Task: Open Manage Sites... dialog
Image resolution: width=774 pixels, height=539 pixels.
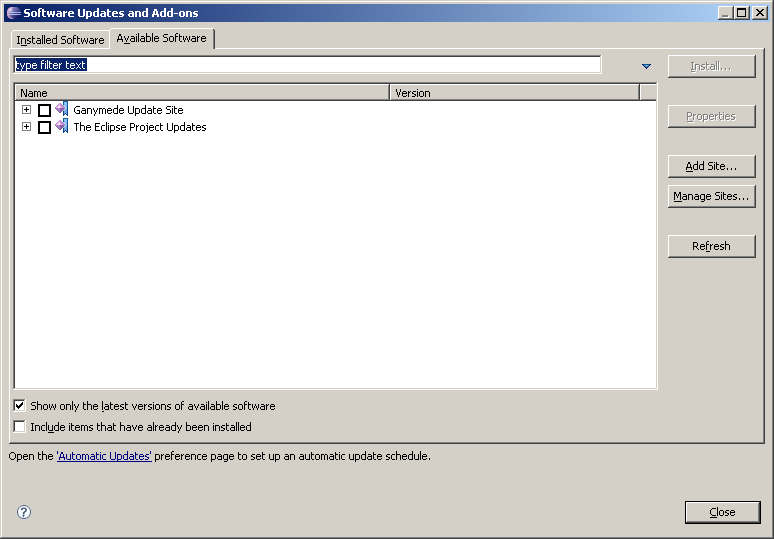Action: point(711,196)
